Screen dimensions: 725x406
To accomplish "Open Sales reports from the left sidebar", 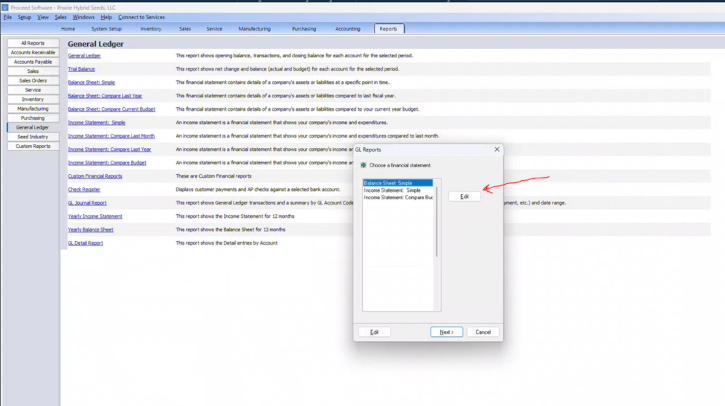I will [x=33, y=71].
